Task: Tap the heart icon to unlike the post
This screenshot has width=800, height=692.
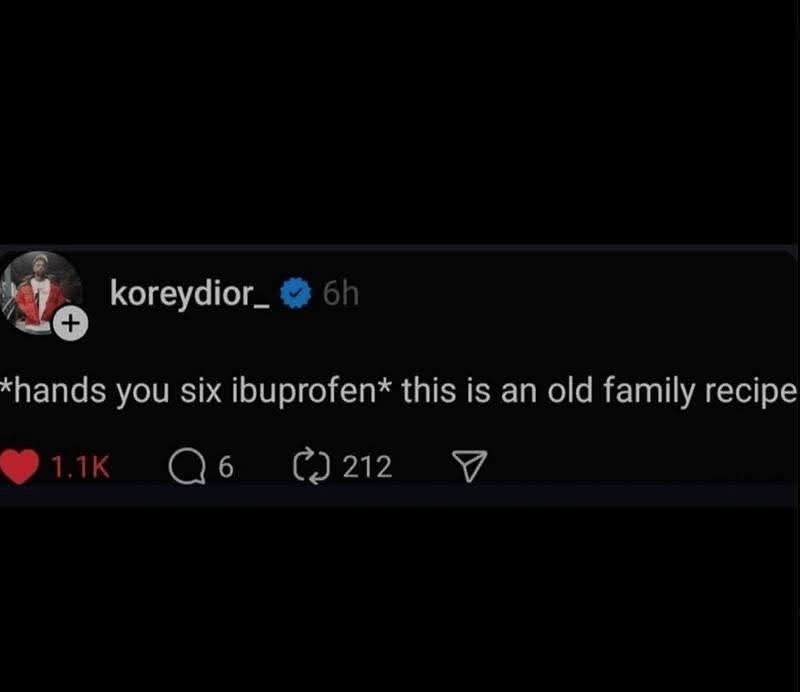Action: (x=22, y=462)
